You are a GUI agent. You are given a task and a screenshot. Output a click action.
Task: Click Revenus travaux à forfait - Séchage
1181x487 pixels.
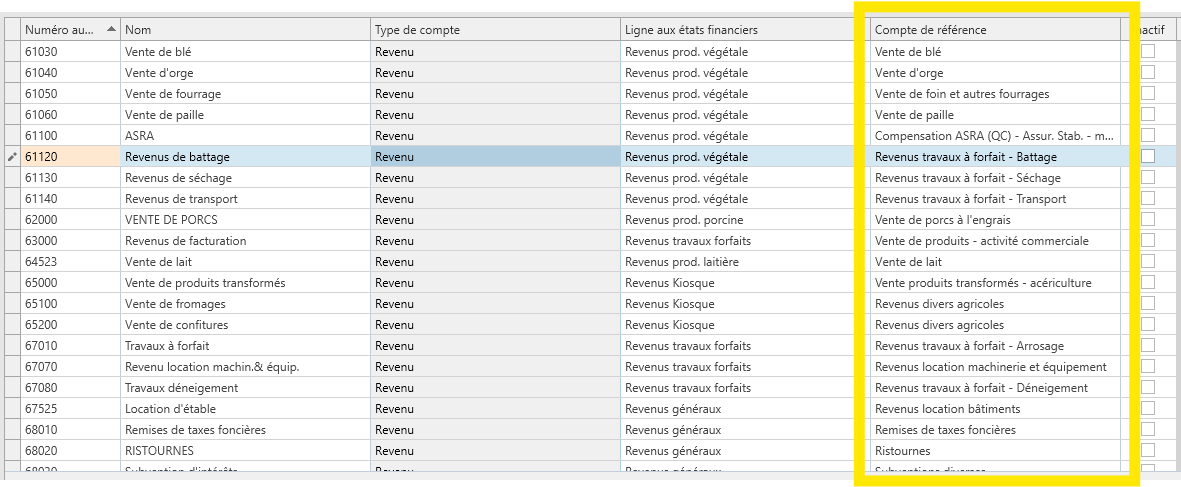(994, 178)
